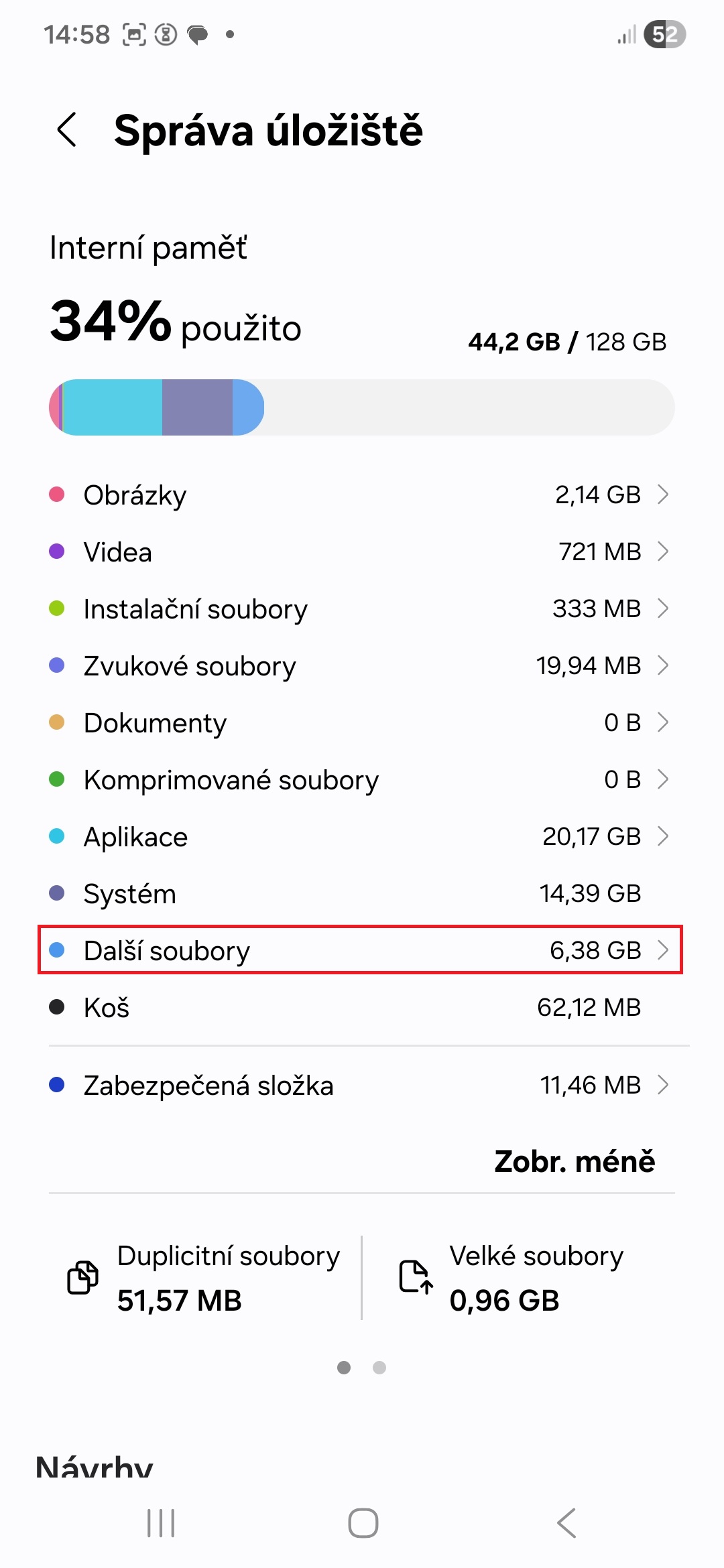Tap the Koš black category dot

[57, 1007]
